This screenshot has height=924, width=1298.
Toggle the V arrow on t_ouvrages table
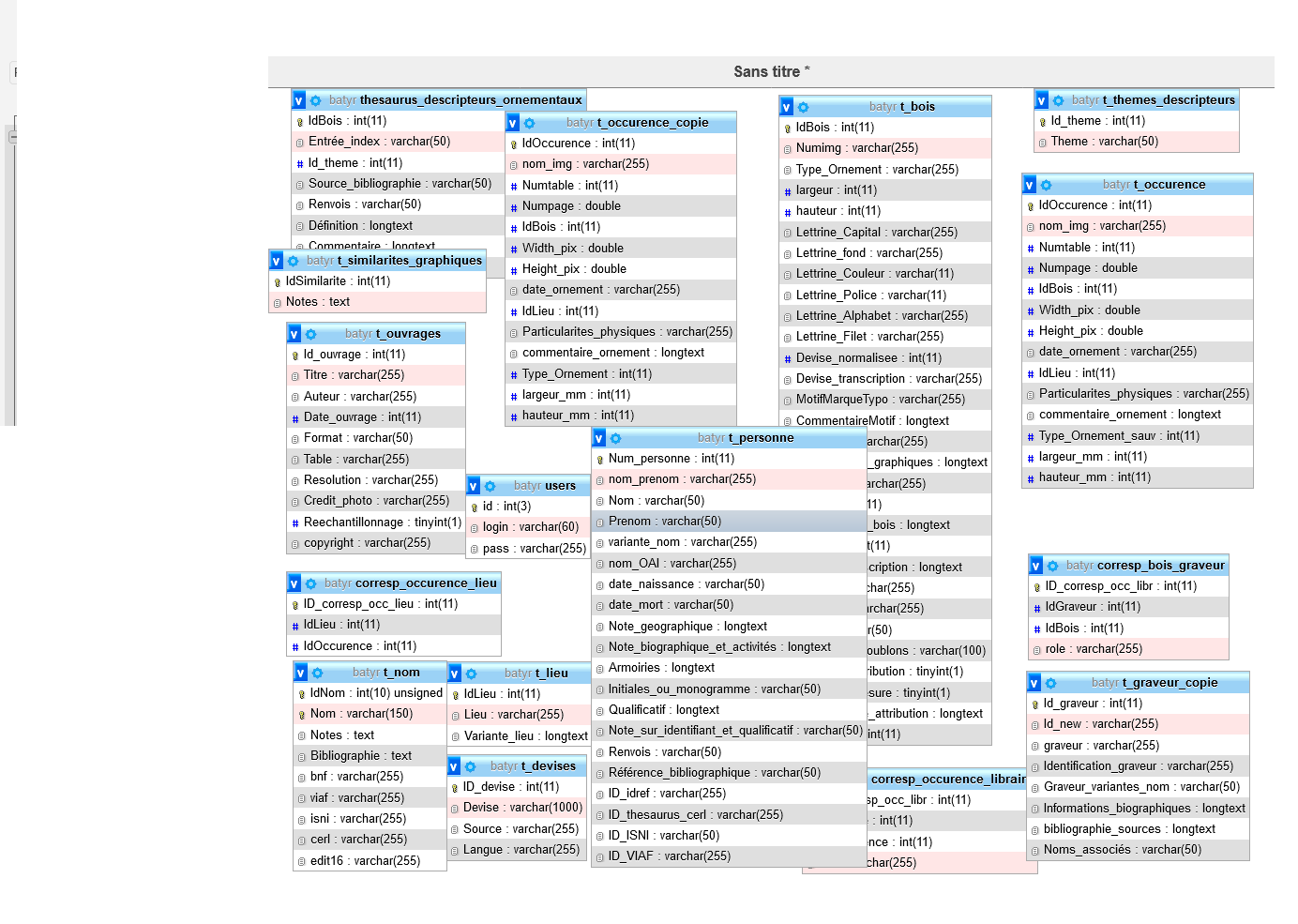pyautogui.click(x=294, y=334)
